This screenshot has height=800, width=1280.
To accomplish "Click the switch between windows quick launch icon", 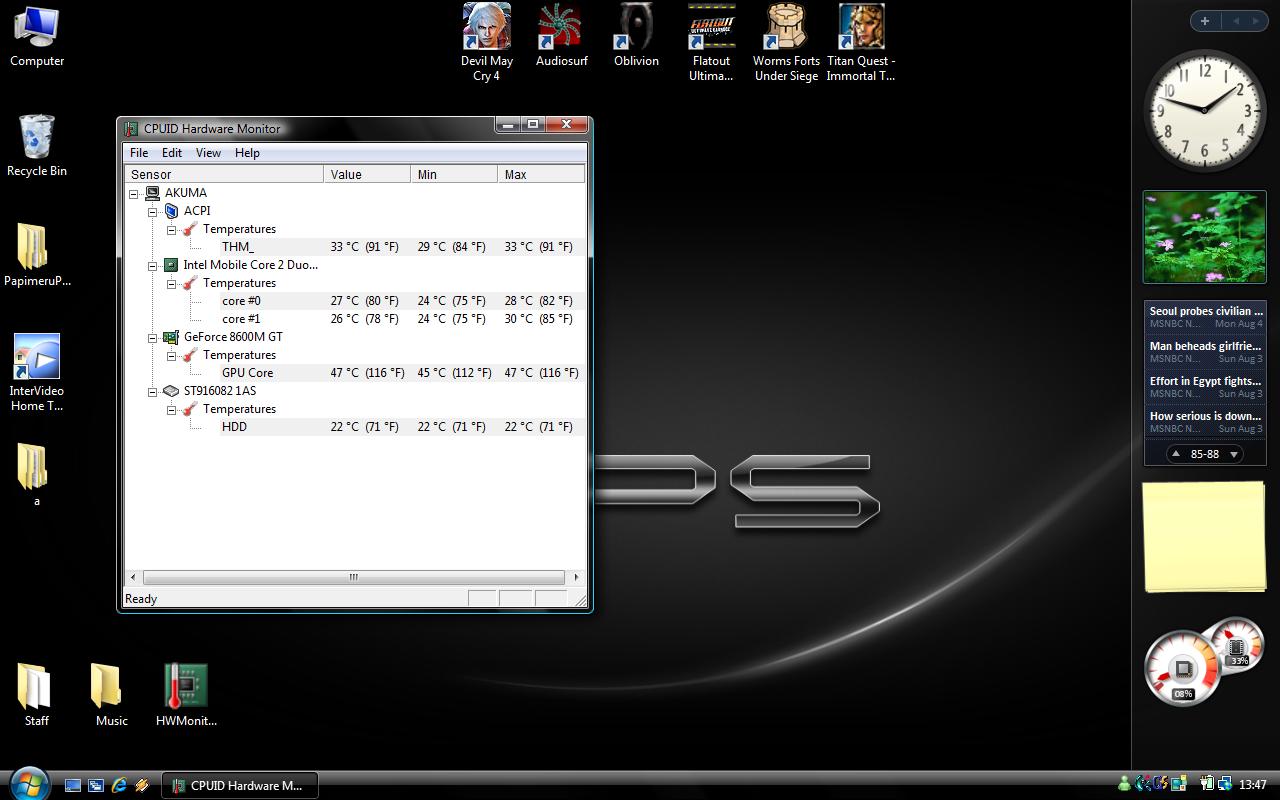I will coord(96,785).
